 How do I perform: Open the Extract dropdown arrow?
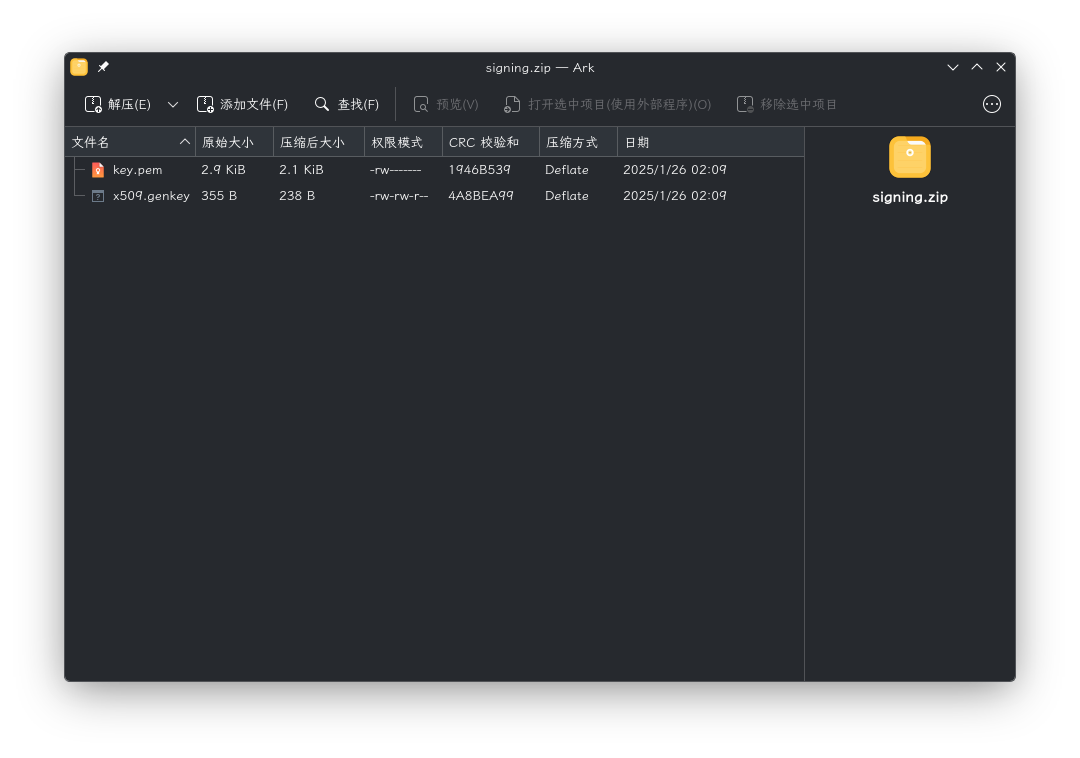[x=173, y=105]
